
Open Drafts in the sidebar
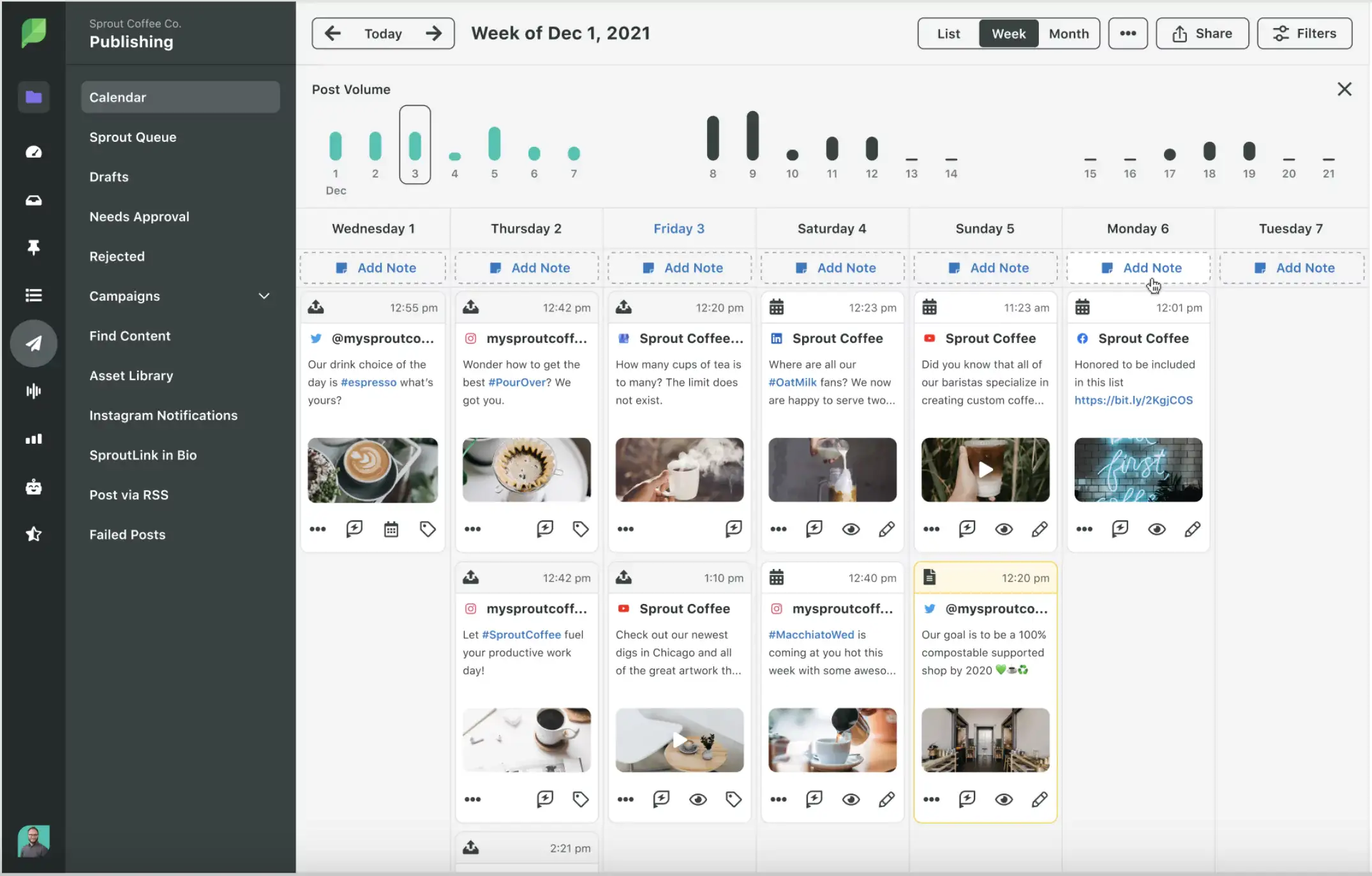108,177
